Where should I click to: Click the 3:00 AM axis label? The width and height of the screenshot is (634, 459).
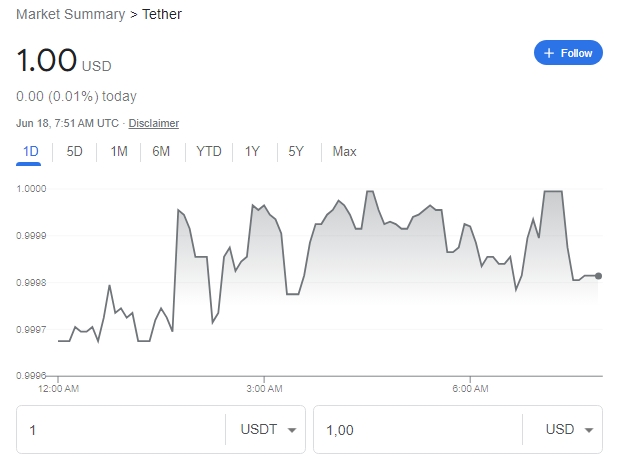tap(263, 388)
